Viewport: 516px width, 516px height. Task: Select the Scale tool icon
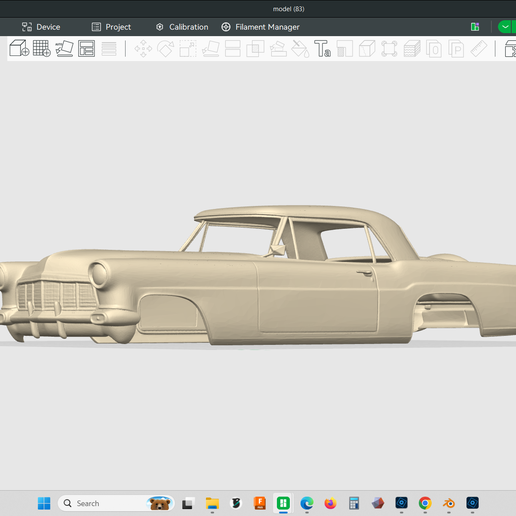click(188, 49)
